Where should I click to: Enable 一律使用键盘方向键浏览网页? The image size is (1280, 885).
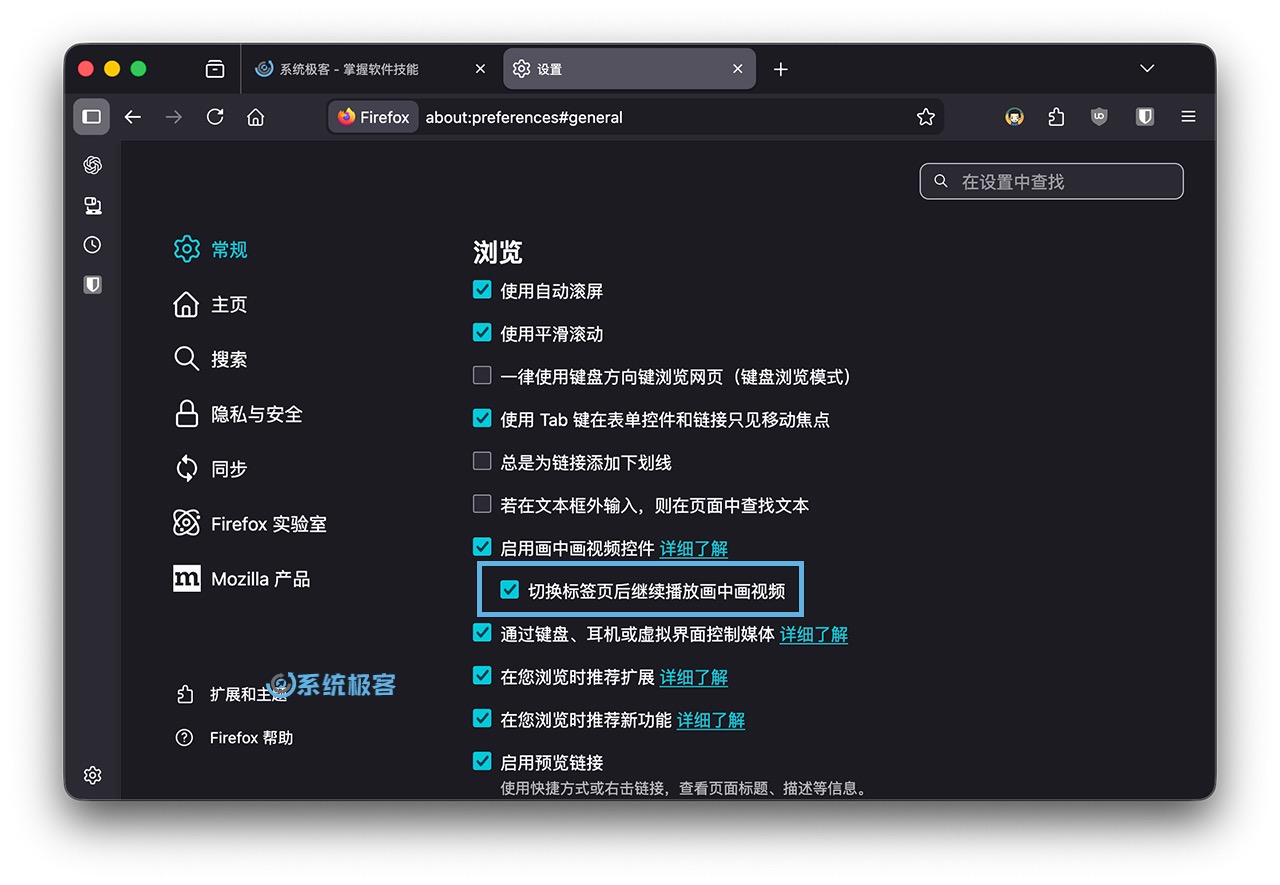(x=482, y=375)
